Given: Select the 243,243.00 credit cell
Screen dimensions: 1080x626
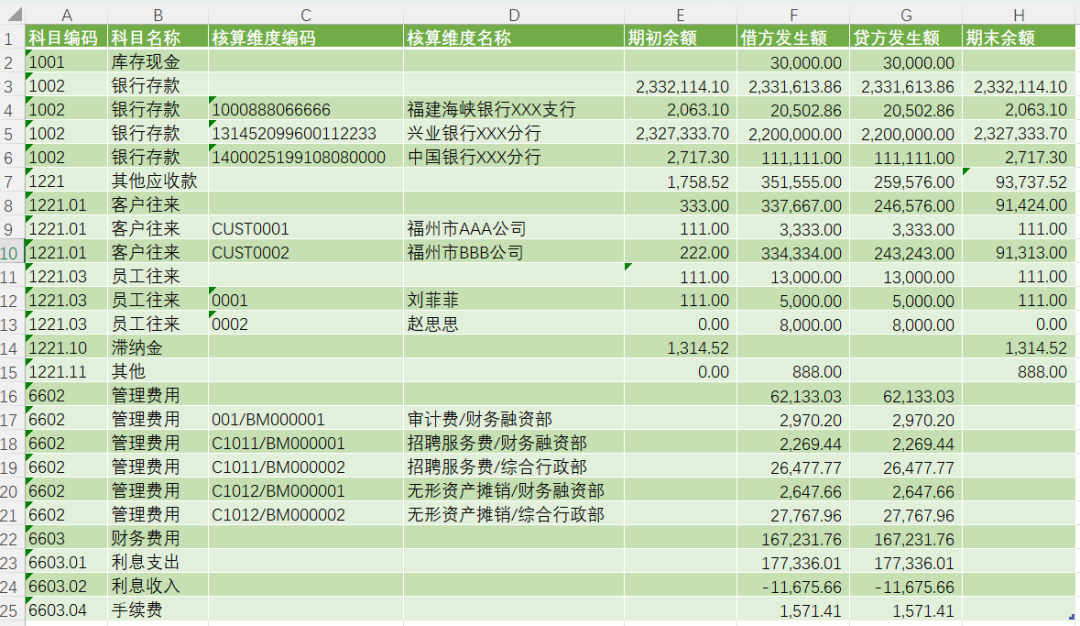Looking at the screenshot, I should [906, 253].
